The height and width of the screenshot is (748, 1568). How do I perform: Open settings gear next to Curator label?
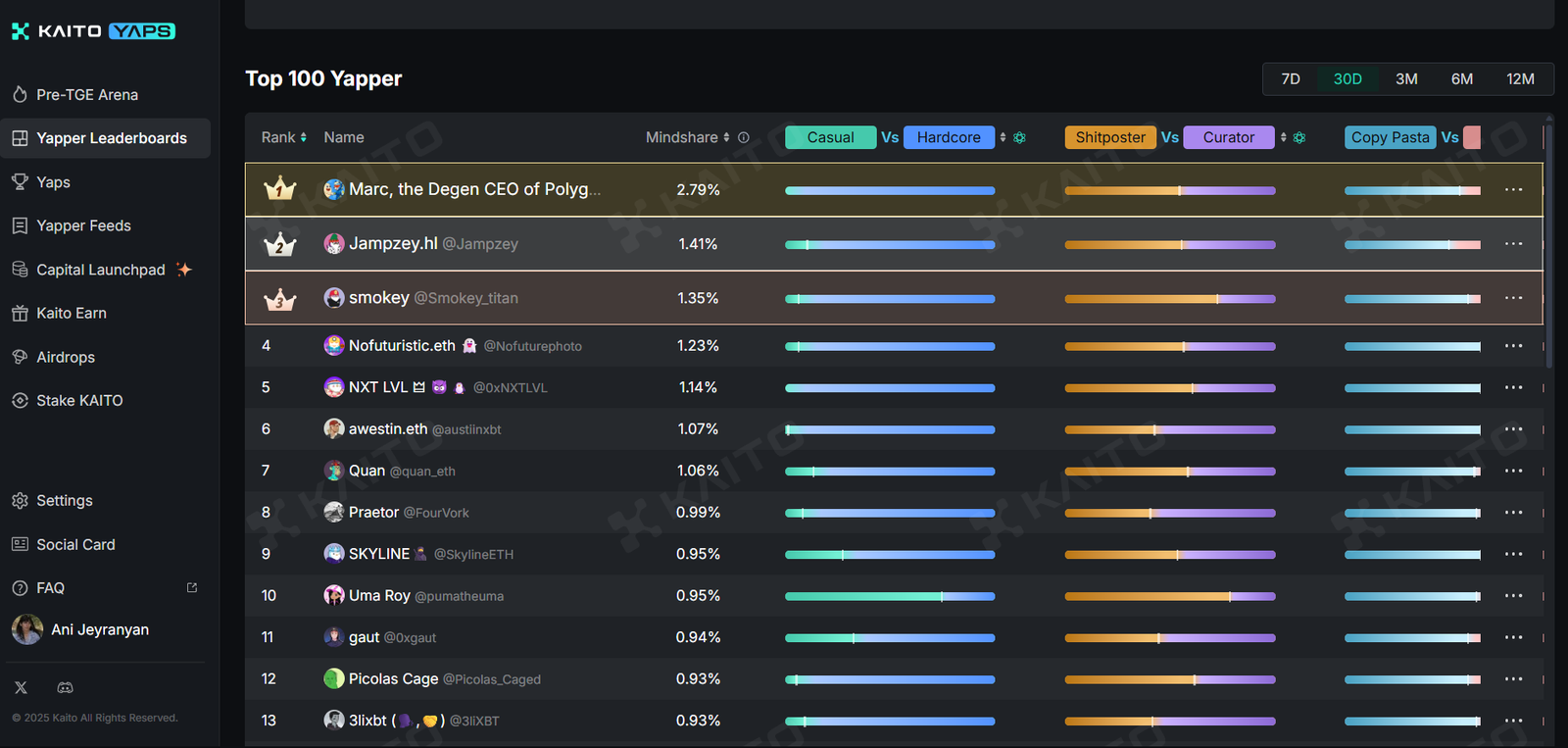click(1299, 138)
